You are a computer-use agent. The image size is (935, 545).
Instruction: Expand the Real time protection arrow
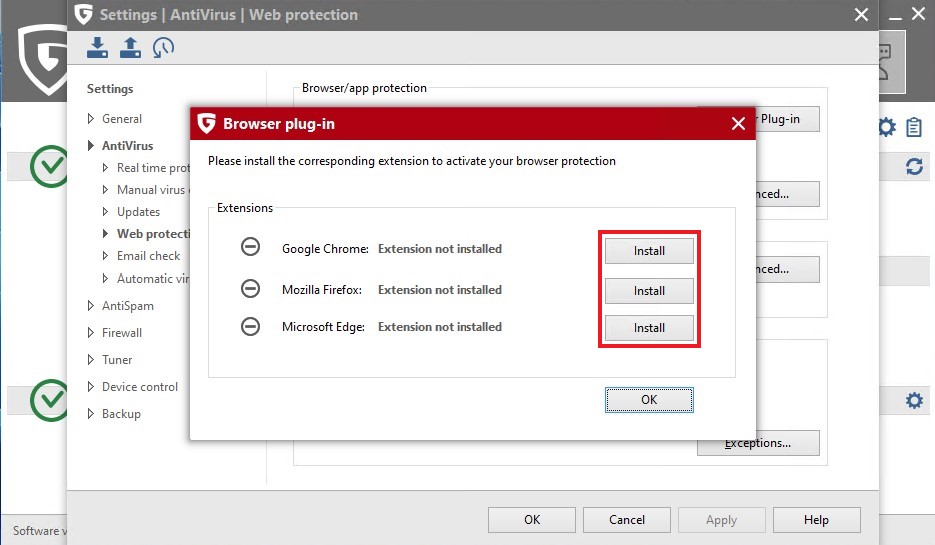click(106, 168)
